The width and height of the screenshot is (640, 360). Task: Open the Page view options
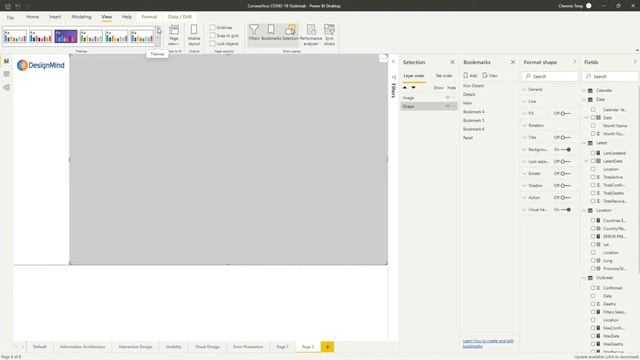point(174,35)
